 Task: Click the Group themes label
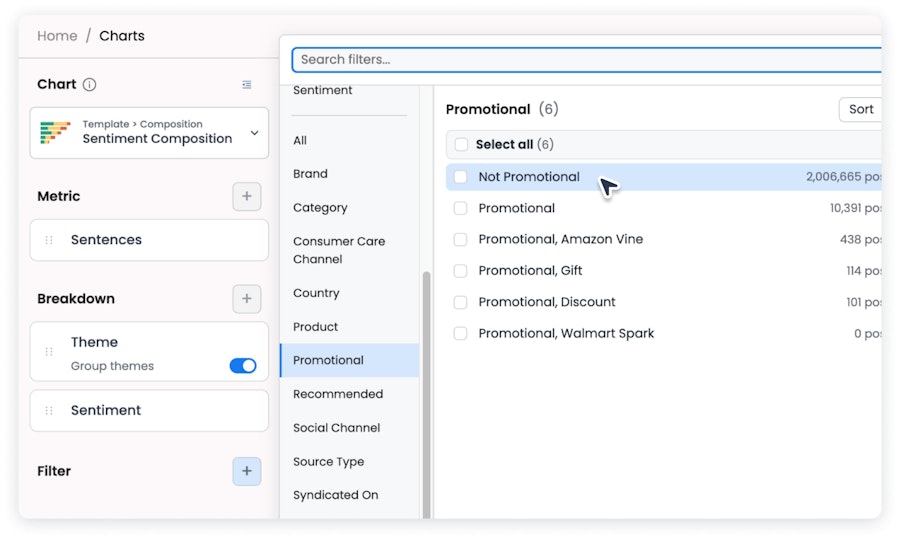(x=112, y=366)
